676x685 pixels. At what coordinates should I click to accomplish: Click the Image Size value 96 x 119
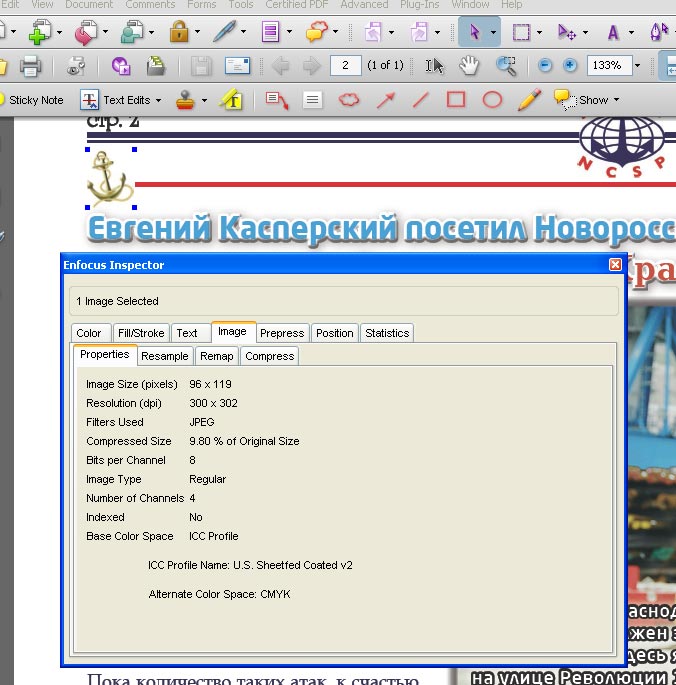pos(211,384)
